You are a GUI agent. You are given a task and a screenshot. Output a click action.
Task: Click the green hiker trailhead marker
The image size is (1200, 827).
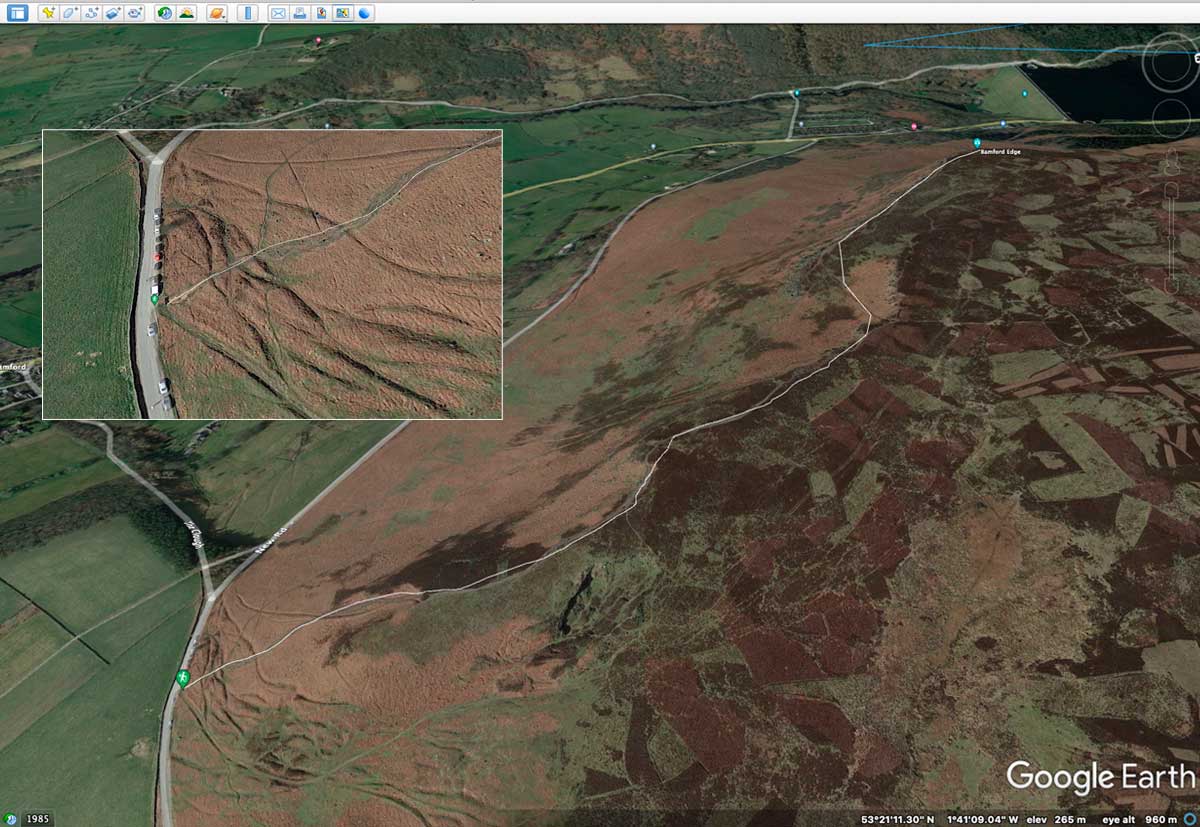click(x=183, y=678)
